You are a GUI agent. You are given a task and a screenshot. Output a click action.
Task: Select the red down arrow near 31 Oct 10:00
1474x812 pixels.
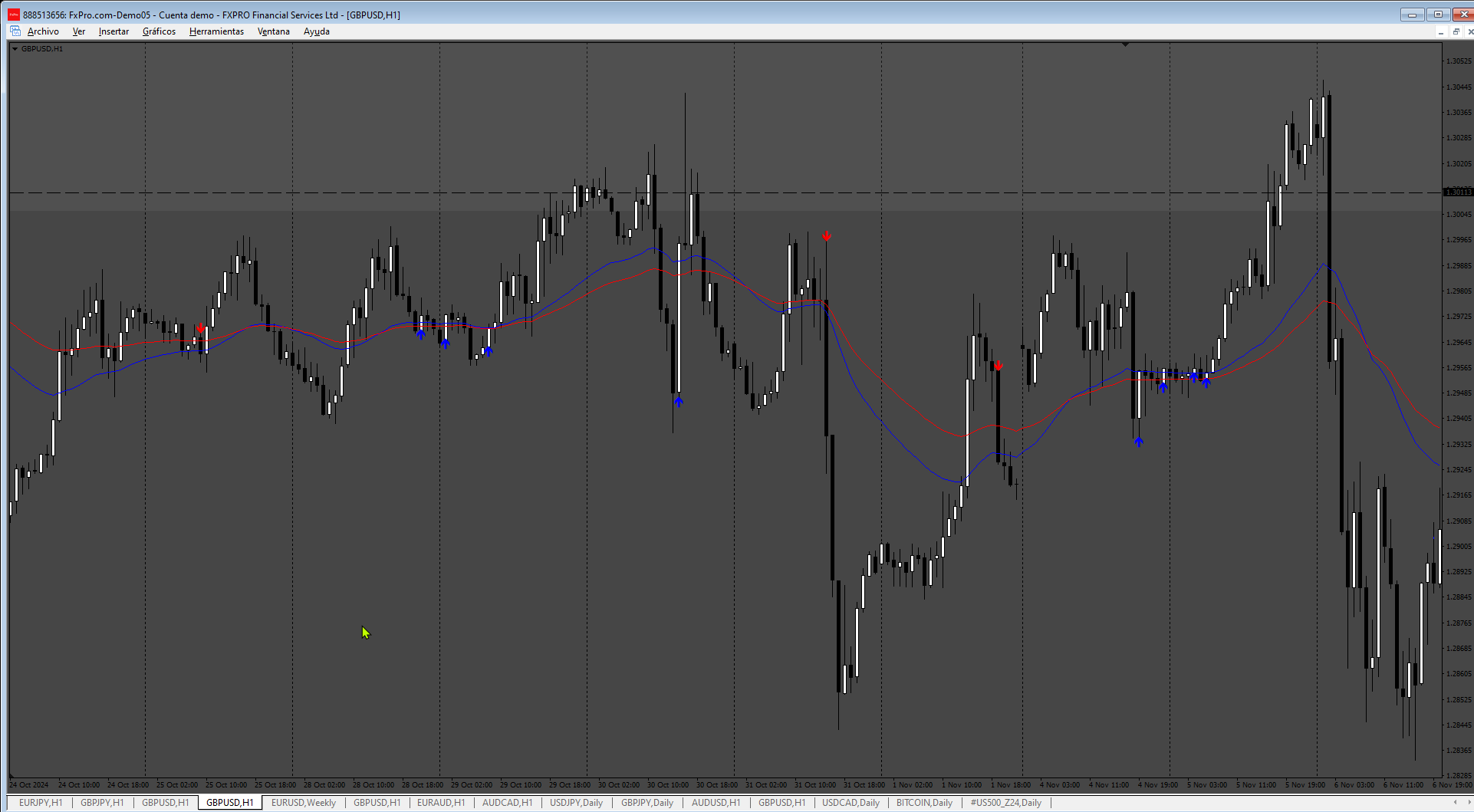(x=826, y=236)
